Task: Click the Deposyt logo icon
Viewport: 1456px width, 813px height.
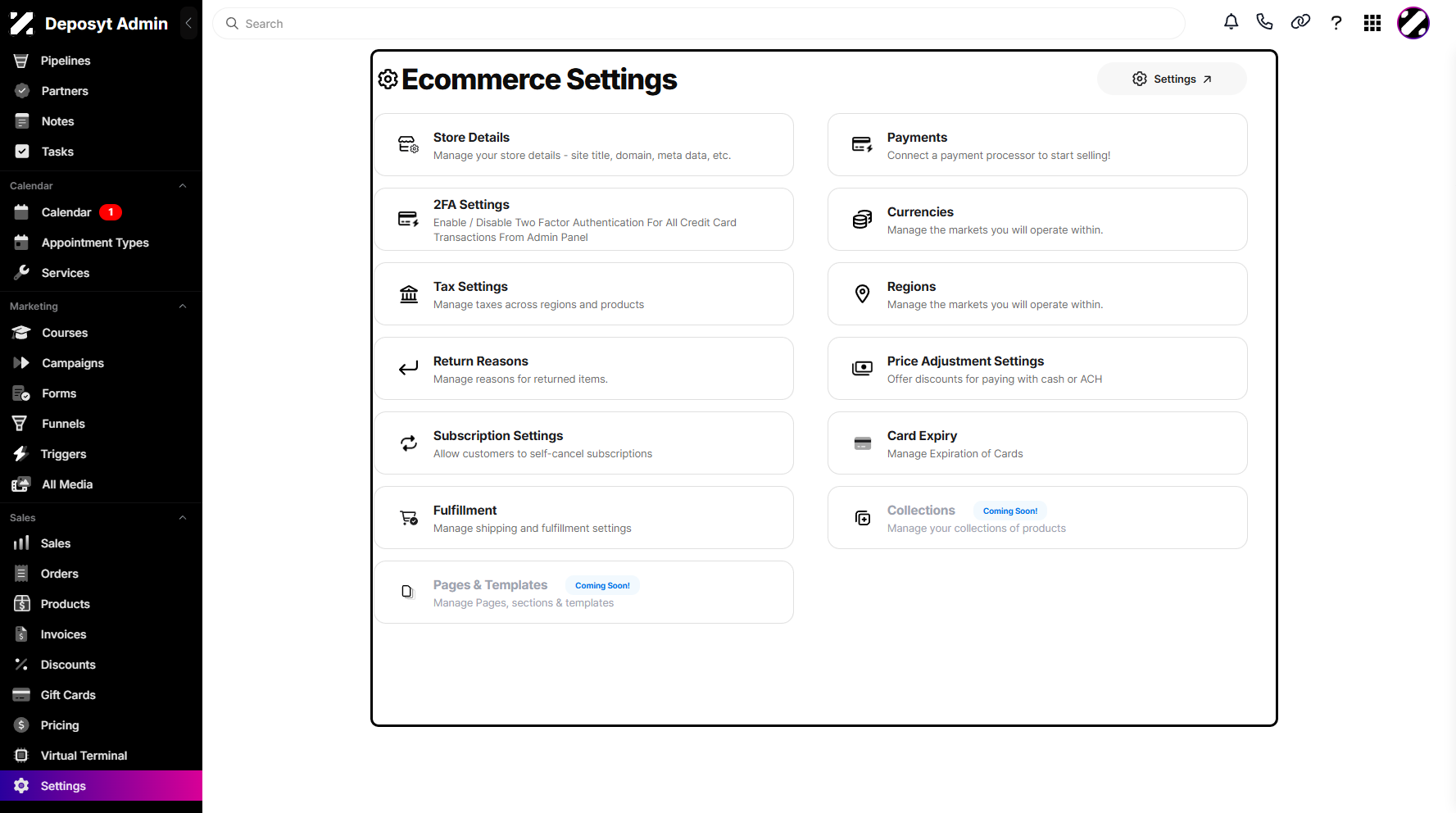Action: point(22,24)
